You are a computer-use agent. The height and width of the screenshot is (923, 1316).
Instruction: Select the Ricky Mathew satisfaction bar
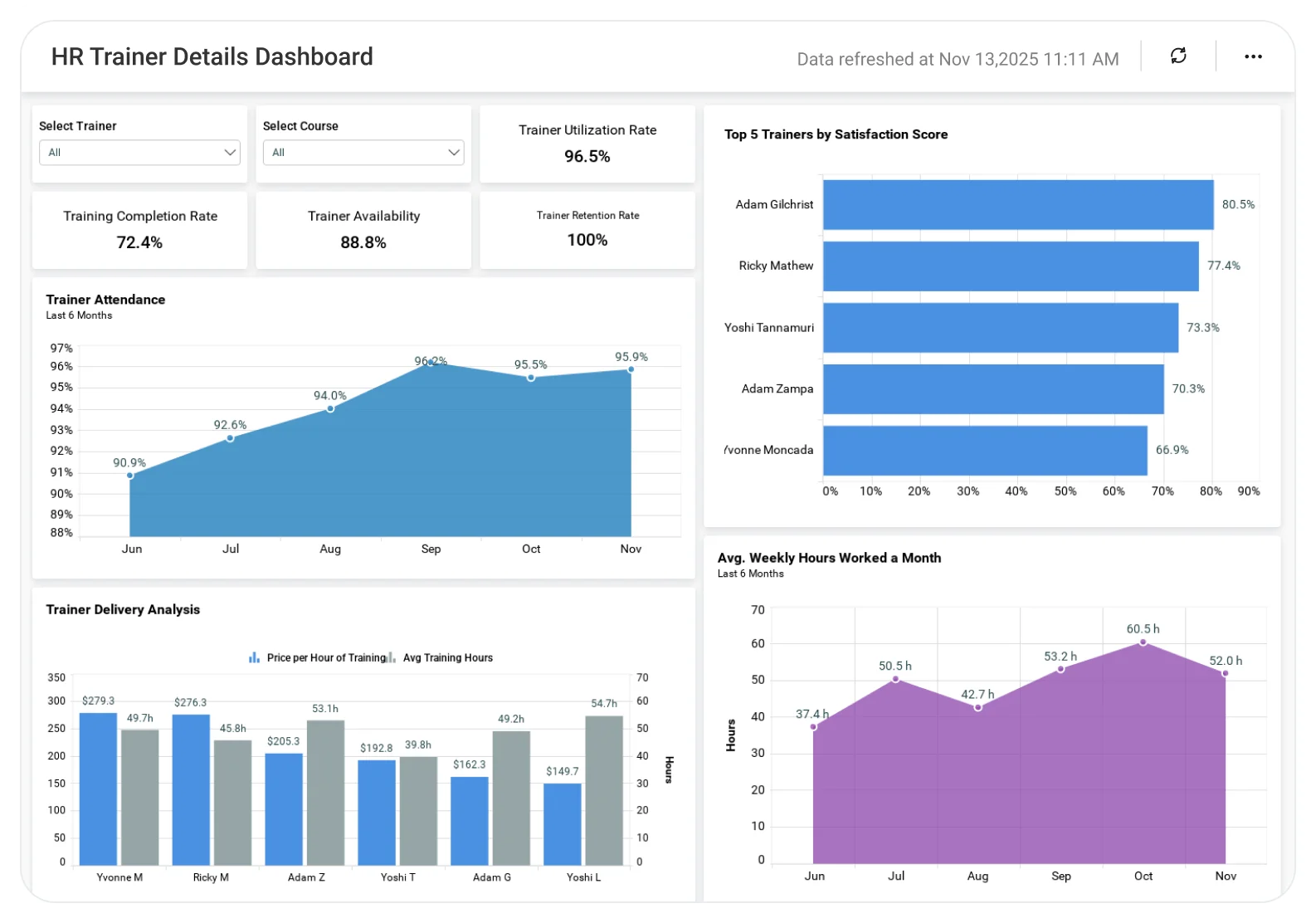[1011, 266]
